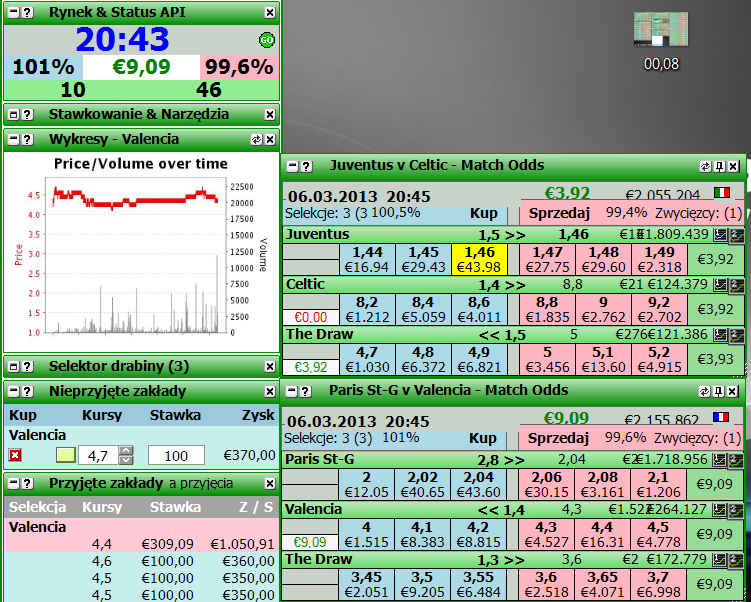
Task: Increase unmatched bet odds with up arrow
Action: pyautogui.click(x=125, y=450)
